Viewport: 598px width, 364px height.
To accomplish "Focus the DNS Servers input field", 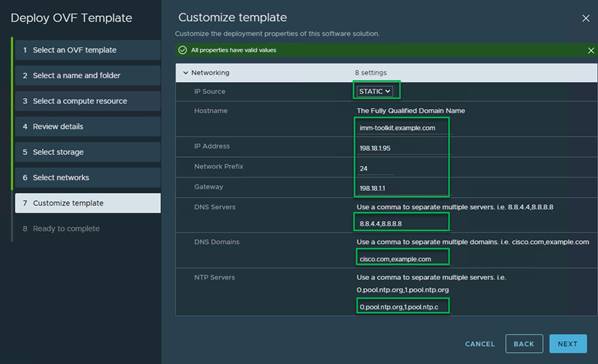I will coord(402,223).
